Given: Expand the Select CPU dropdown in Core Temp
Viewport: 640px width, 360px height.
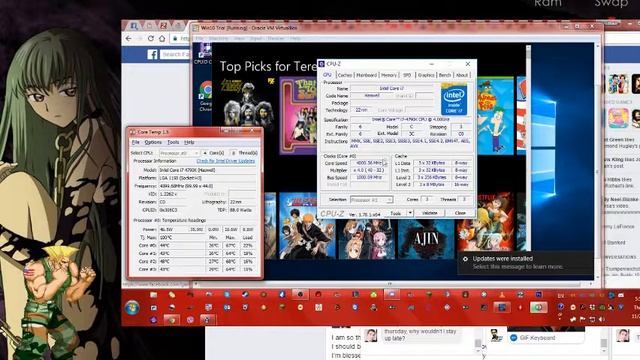Looking at the screenshot, I should click(179, 153).
